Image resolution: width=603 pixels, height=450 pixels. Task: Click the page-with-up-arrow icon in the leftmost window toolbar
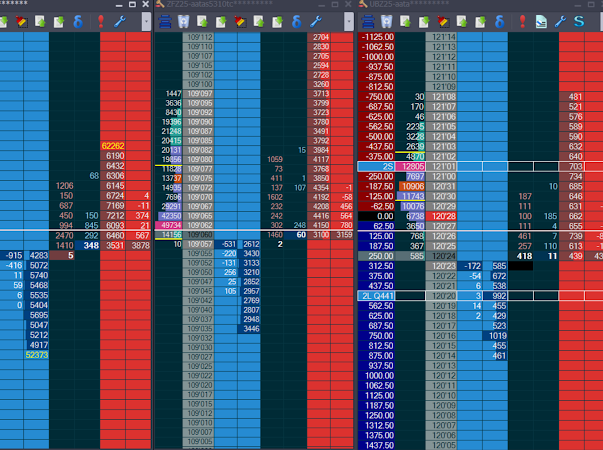pyautogui.click(x=40, y=22)
